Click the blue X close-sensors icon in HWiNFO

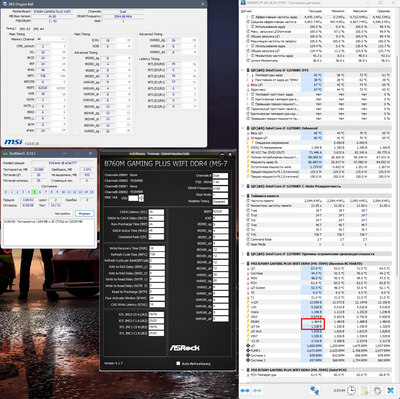[390, 390]
